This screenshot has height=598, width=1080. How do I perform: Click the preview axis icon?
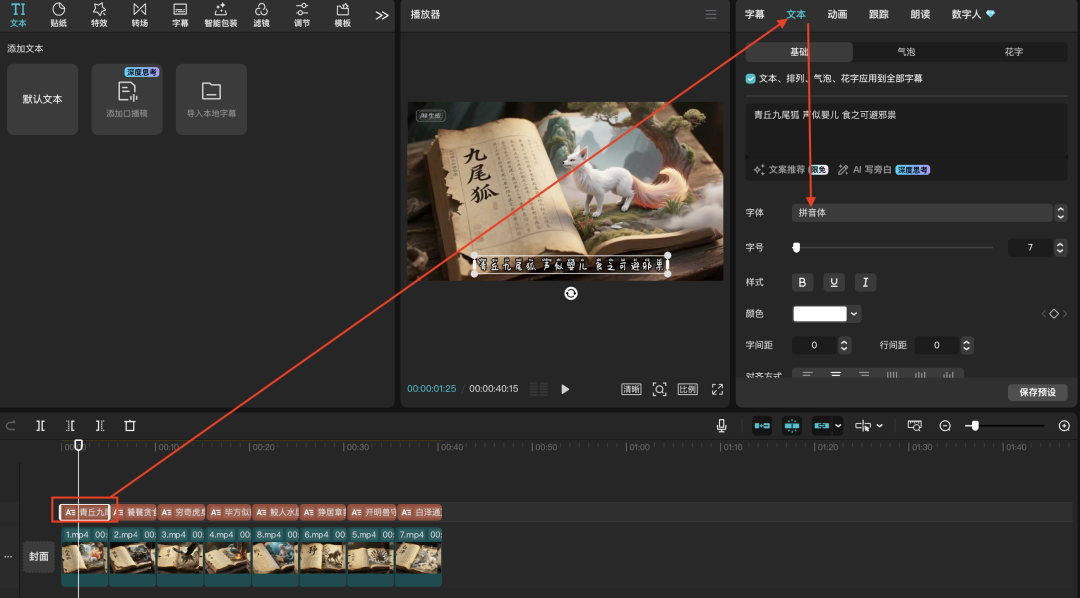pyautogui.click(x=864, y=426)
